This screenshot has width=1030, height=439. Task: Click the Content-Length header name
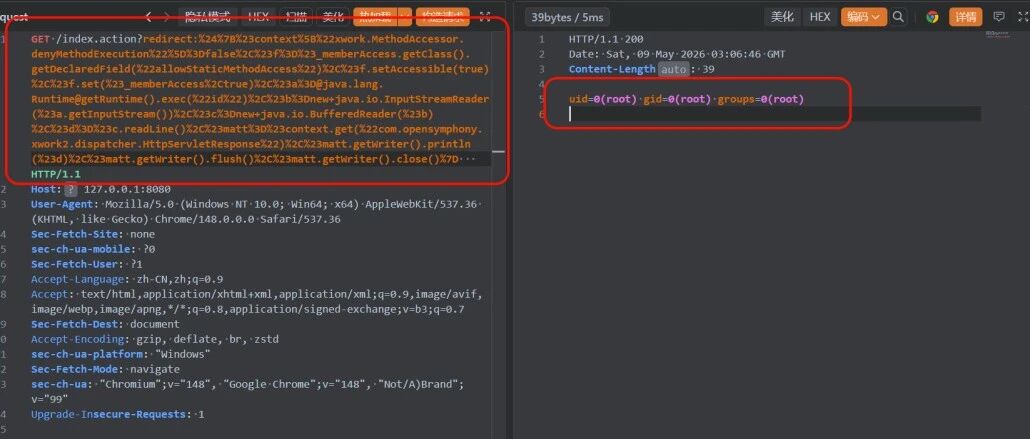(x=612, y=69)
